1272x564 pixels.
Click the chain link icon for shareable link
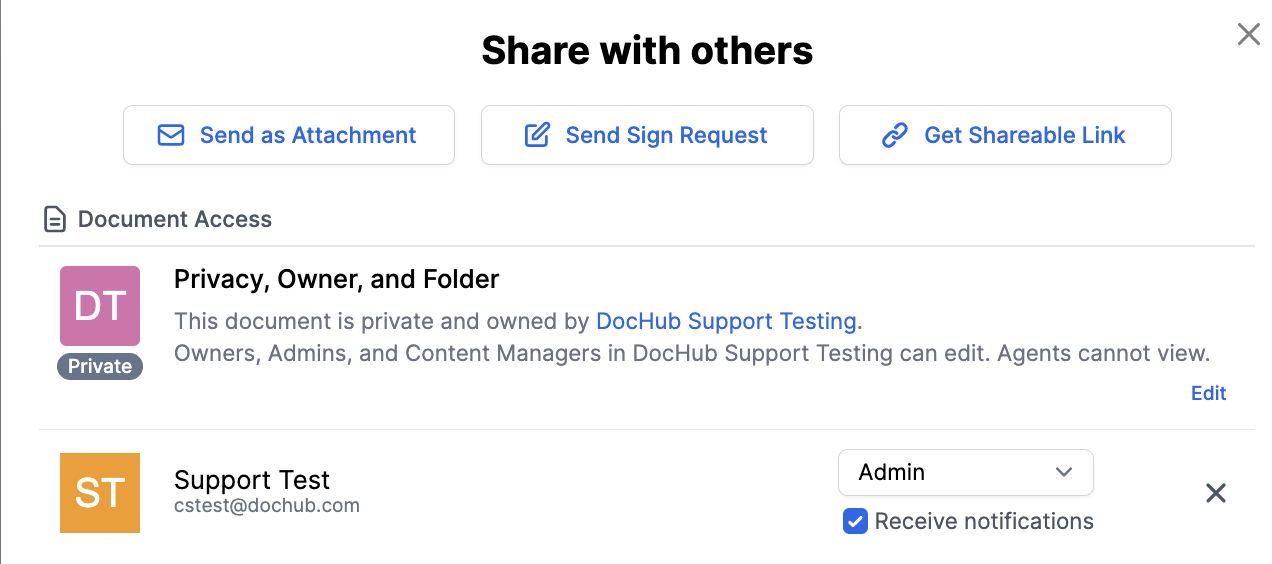pos(894,135)
